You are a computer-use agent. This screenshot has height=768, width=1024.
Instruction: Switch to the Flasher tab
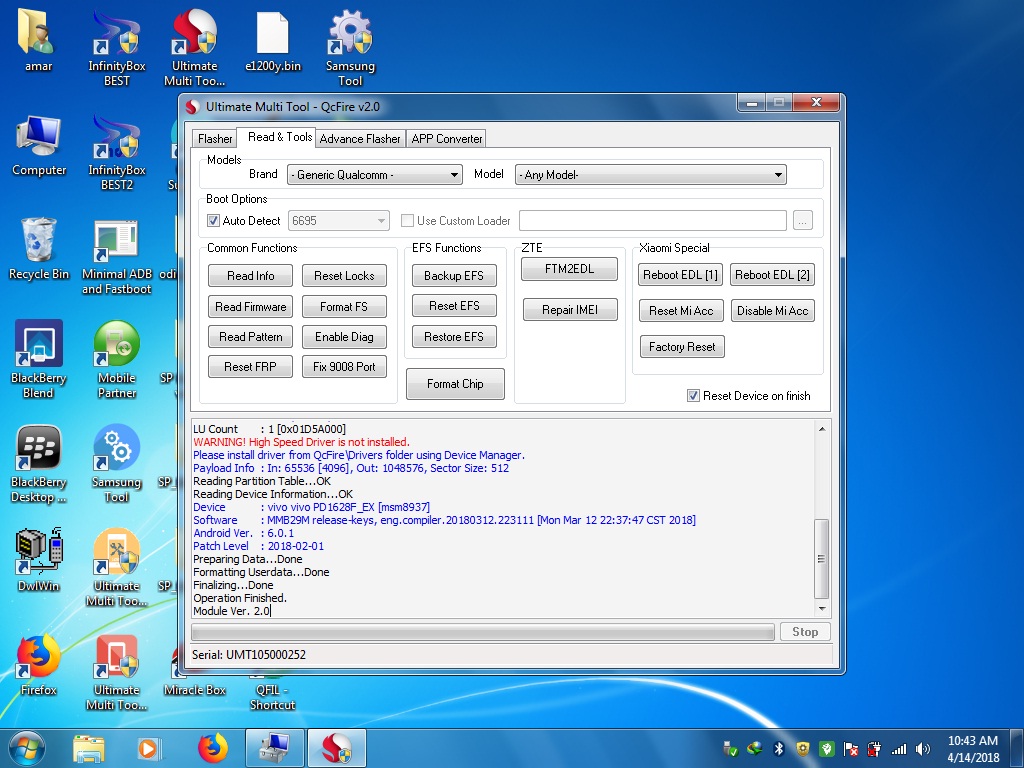[x=215, y=138]
